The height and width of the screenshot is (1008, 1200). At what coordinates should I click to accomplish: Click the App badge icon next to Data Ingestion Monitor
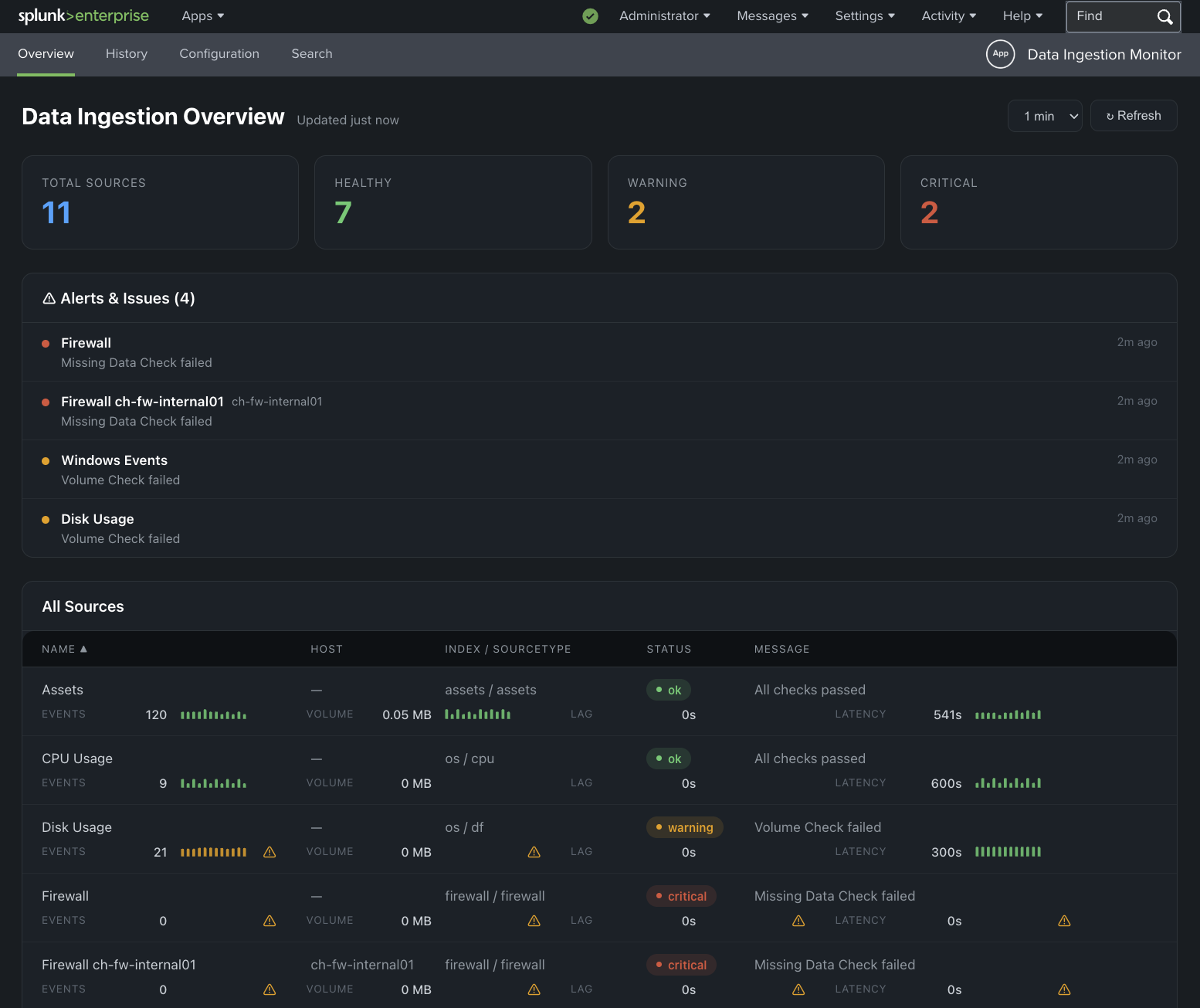click(x=1001, y=54)
